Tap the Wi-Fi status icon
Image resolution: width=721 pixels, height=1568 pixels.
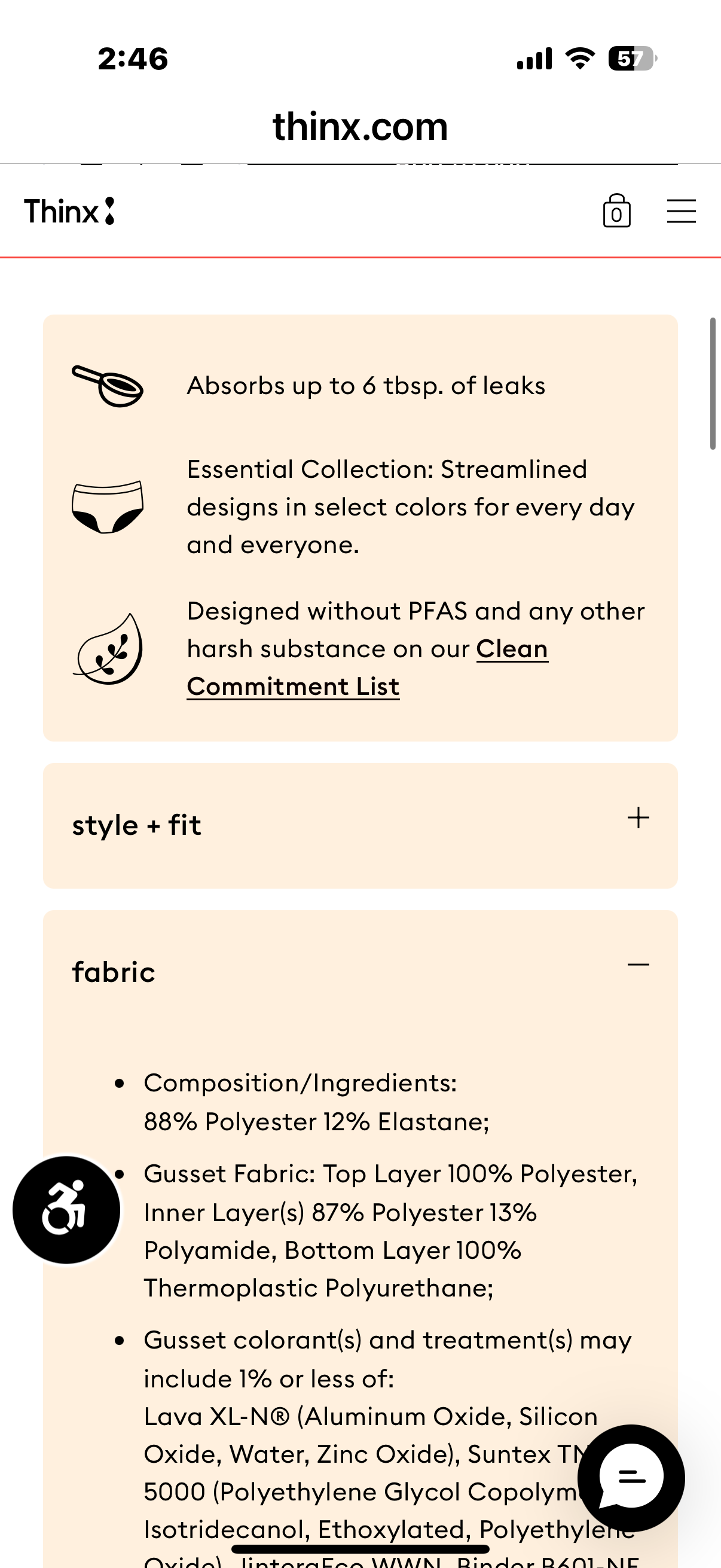pyautogui.click(x=581, y=59)
